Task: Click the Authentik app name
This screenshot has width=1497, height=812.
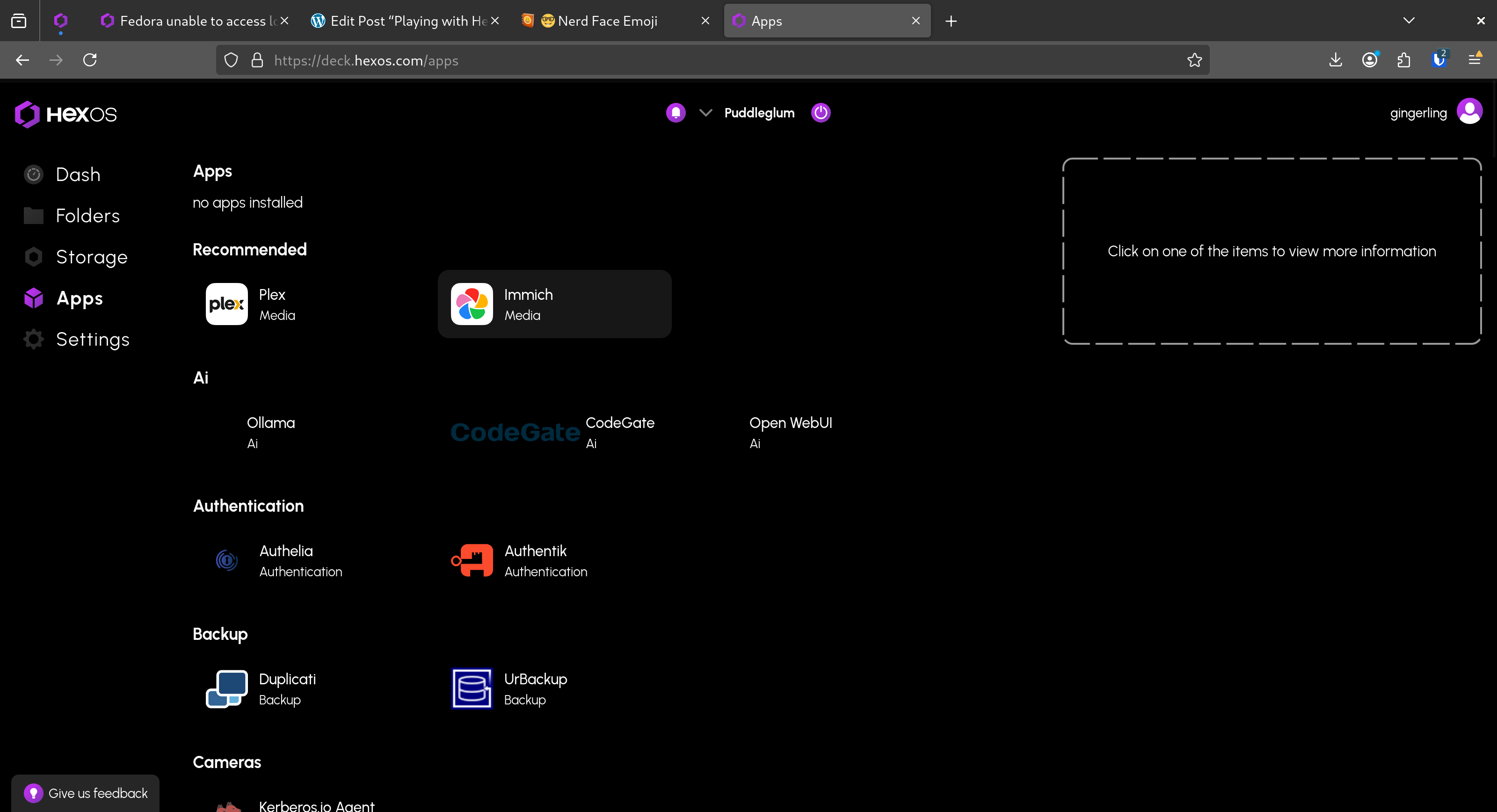Action: 535,551
